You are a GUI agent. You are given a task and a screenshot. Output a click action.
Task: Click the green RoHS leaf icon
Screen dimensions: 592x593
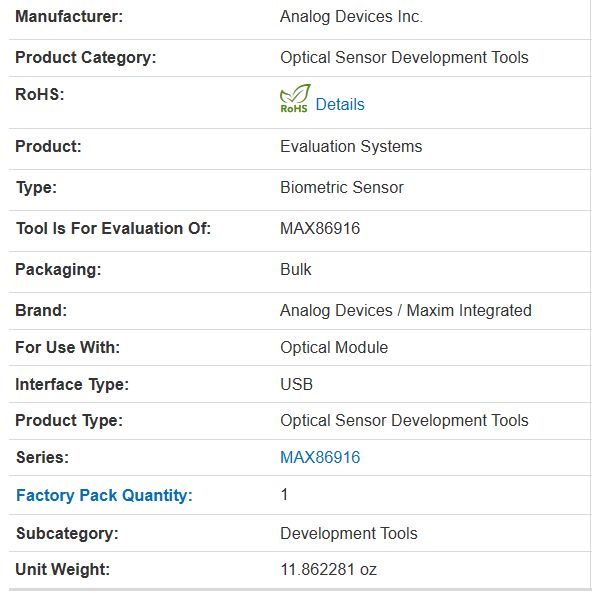(295, 98)
